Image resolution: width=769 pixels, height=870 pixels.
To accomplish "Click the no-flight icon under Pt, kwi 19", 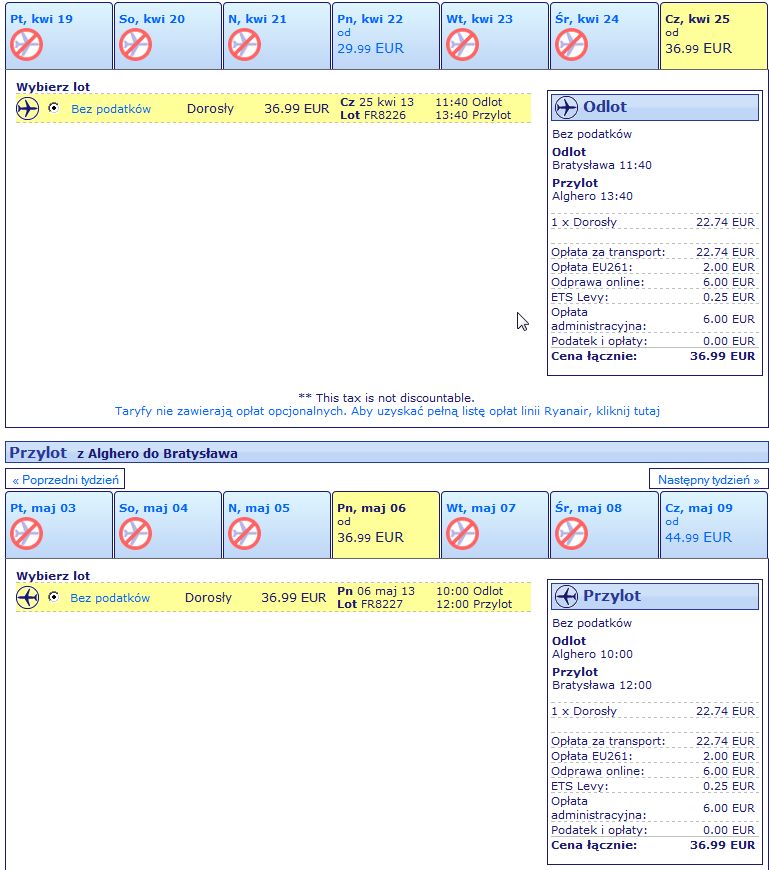I will (x=26, y=45).
